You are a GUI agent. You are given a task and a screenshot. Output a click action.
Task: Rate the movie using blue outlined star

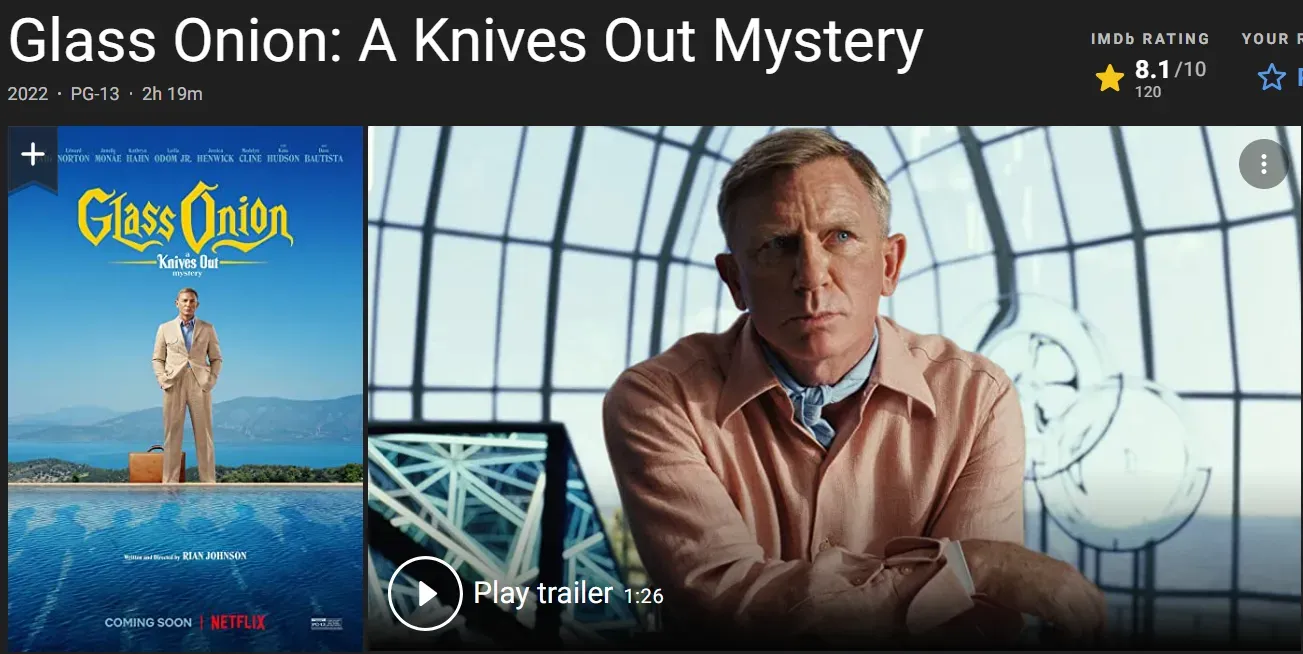(1272, 77)
